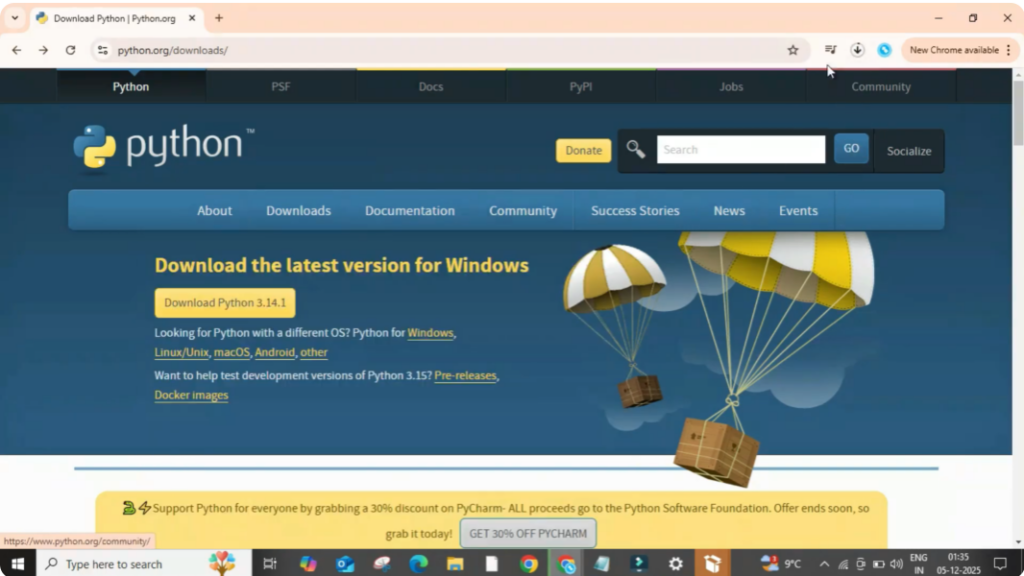The height and width of the screenshot is (576, 1024).
Task: Click the Download Python 3.14.1 button
Action: (x=224, y=302)
